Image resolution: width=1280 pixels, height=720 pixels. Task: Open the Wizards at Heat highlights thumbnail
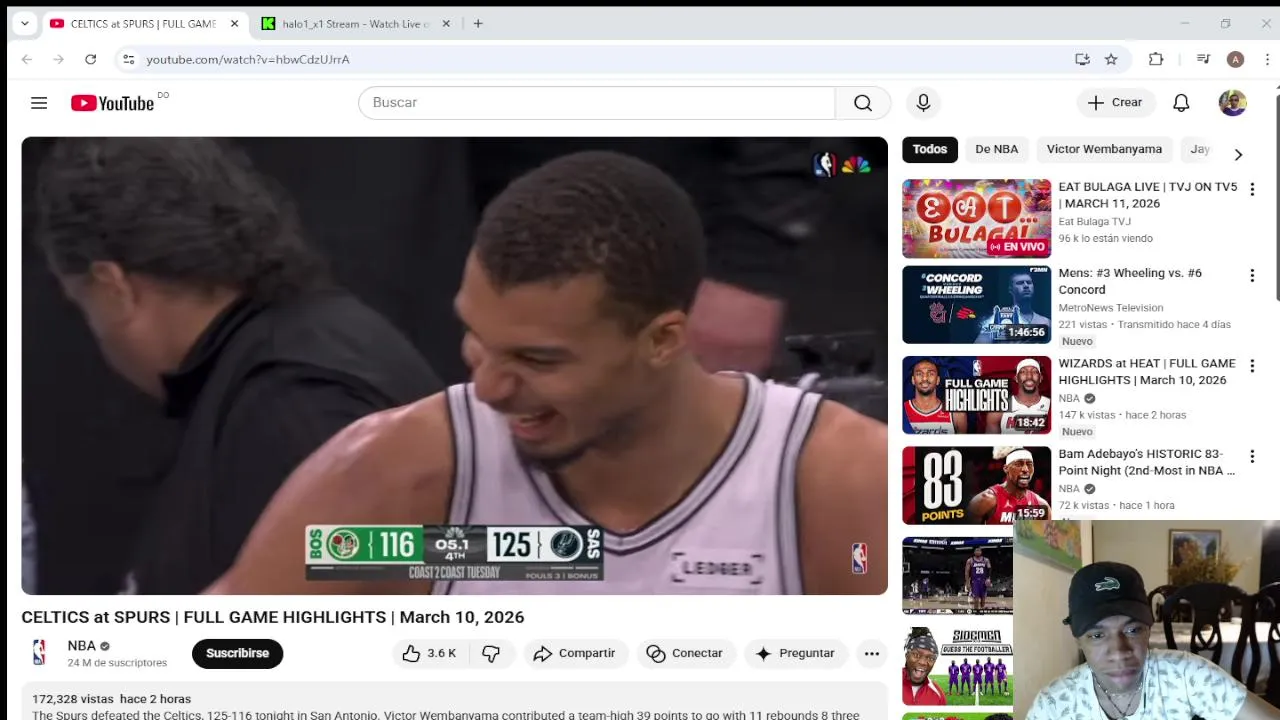coord(976,395)
